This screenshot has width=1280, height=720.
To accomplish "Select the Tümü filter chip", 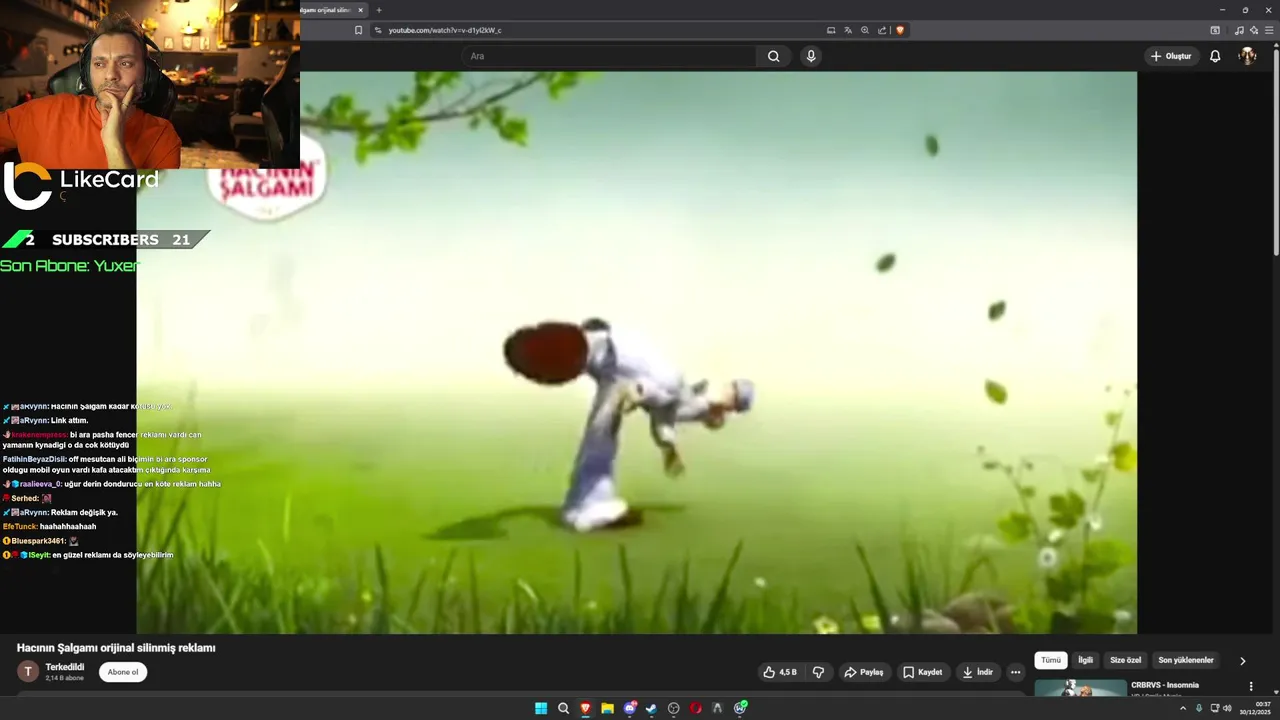I will pos(1051,660).
